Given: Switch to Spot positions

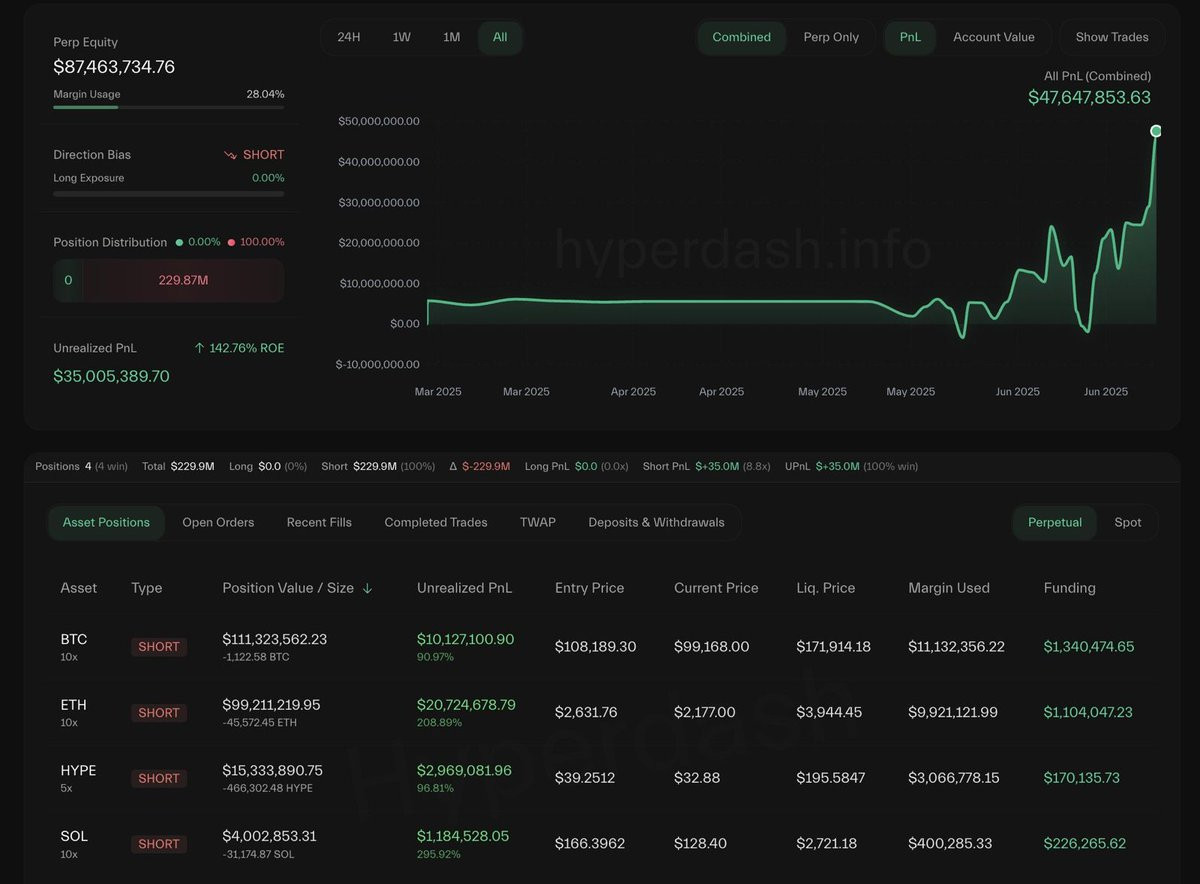Looking at the screenshot, I should tap(1128, 522).
